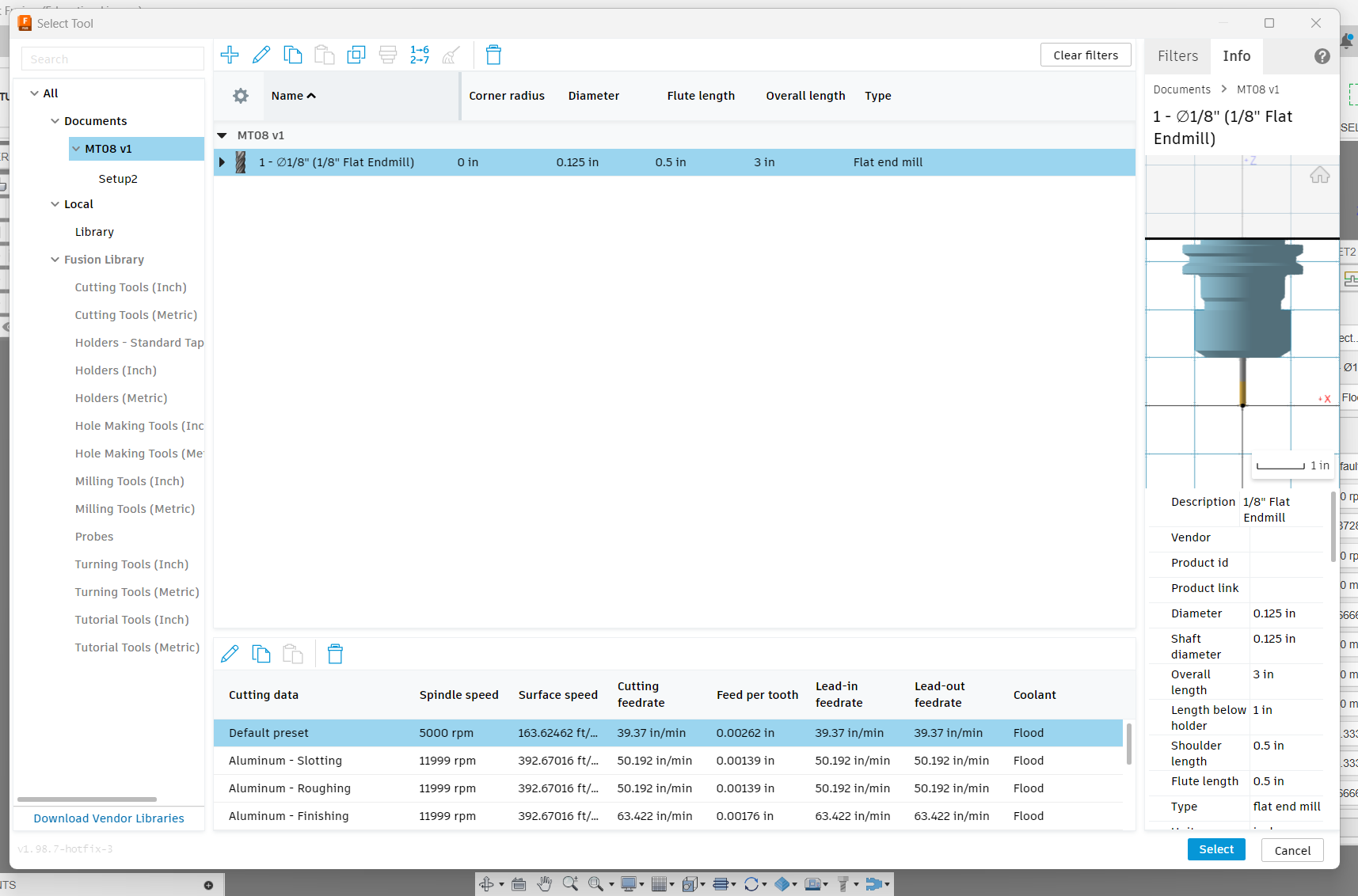Switch to the Filters tab

pos(1177,56)
